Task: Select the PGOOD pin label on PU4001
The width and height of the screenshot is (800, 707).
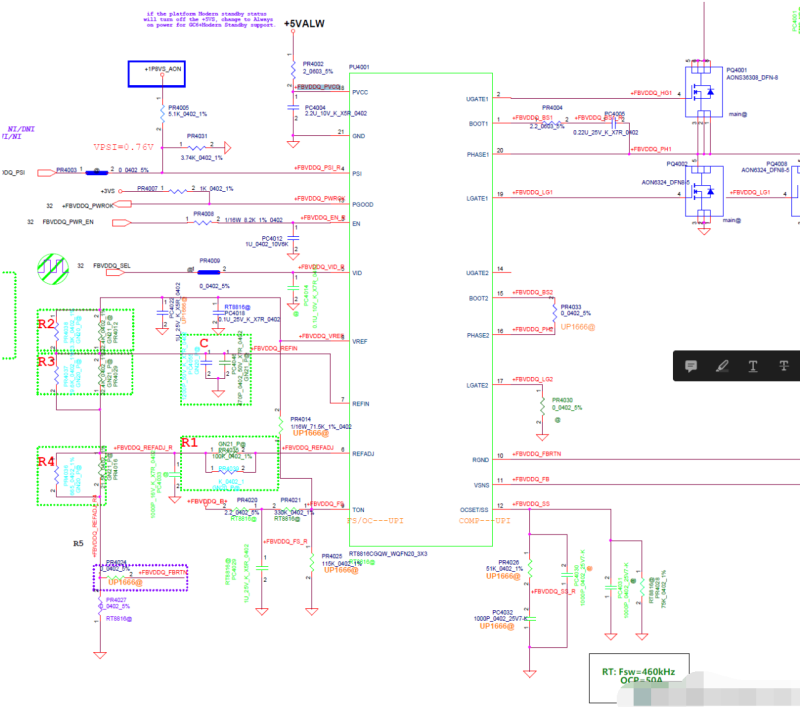Action: (363, 207)
